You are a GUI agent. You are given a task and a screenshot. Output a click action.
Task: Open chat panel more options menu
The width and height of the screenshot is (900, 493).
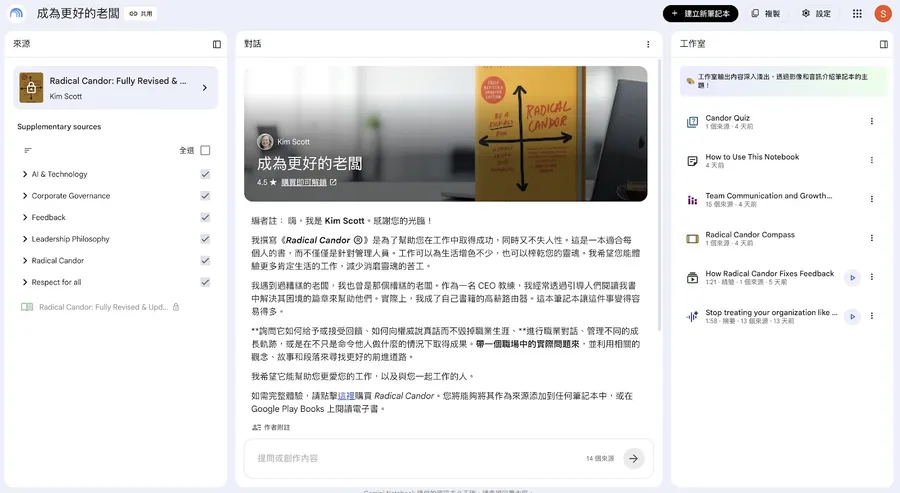[x=648, y=44]
